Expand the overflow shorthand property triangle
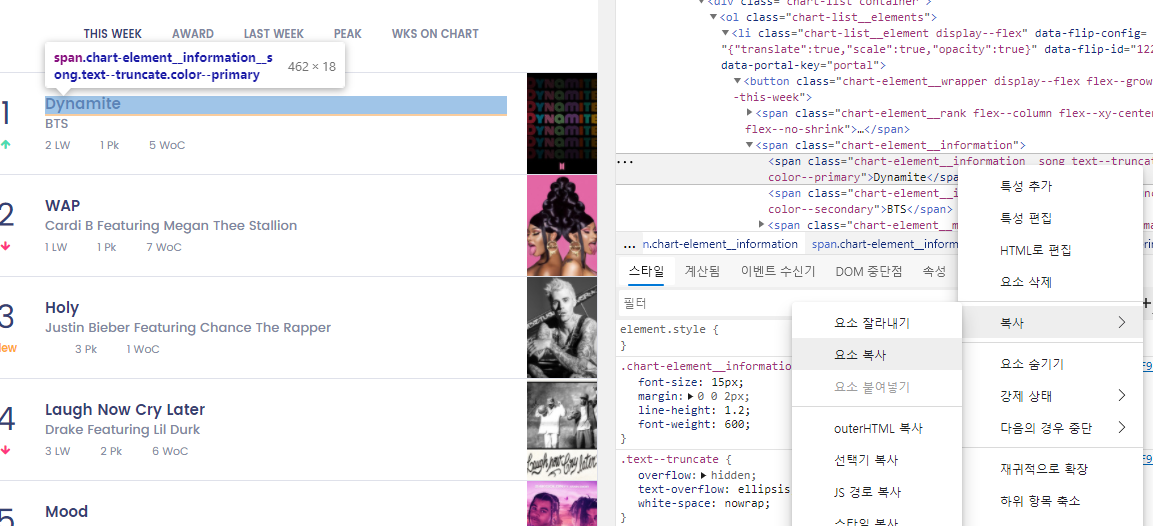 [x=704, y=475]
